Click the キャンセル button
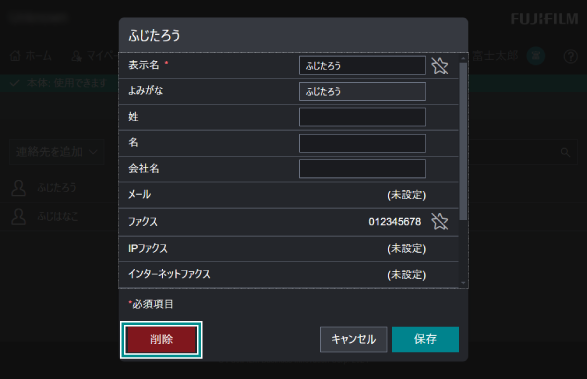The image size is (587, 379). click(x=353, y=339)
